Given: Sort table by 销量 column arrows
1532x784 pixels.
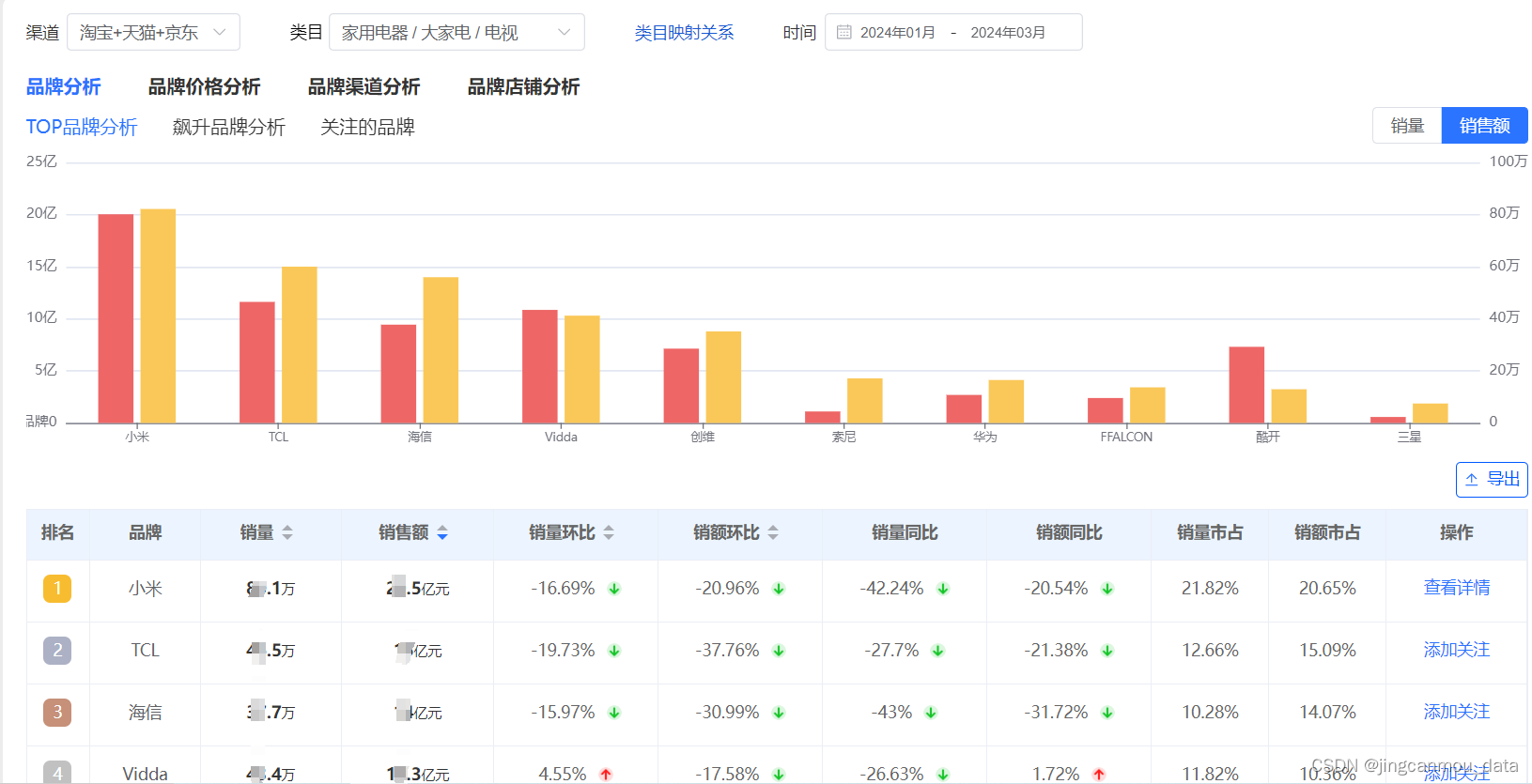Looking at the screenshot, I should point(287,532).
